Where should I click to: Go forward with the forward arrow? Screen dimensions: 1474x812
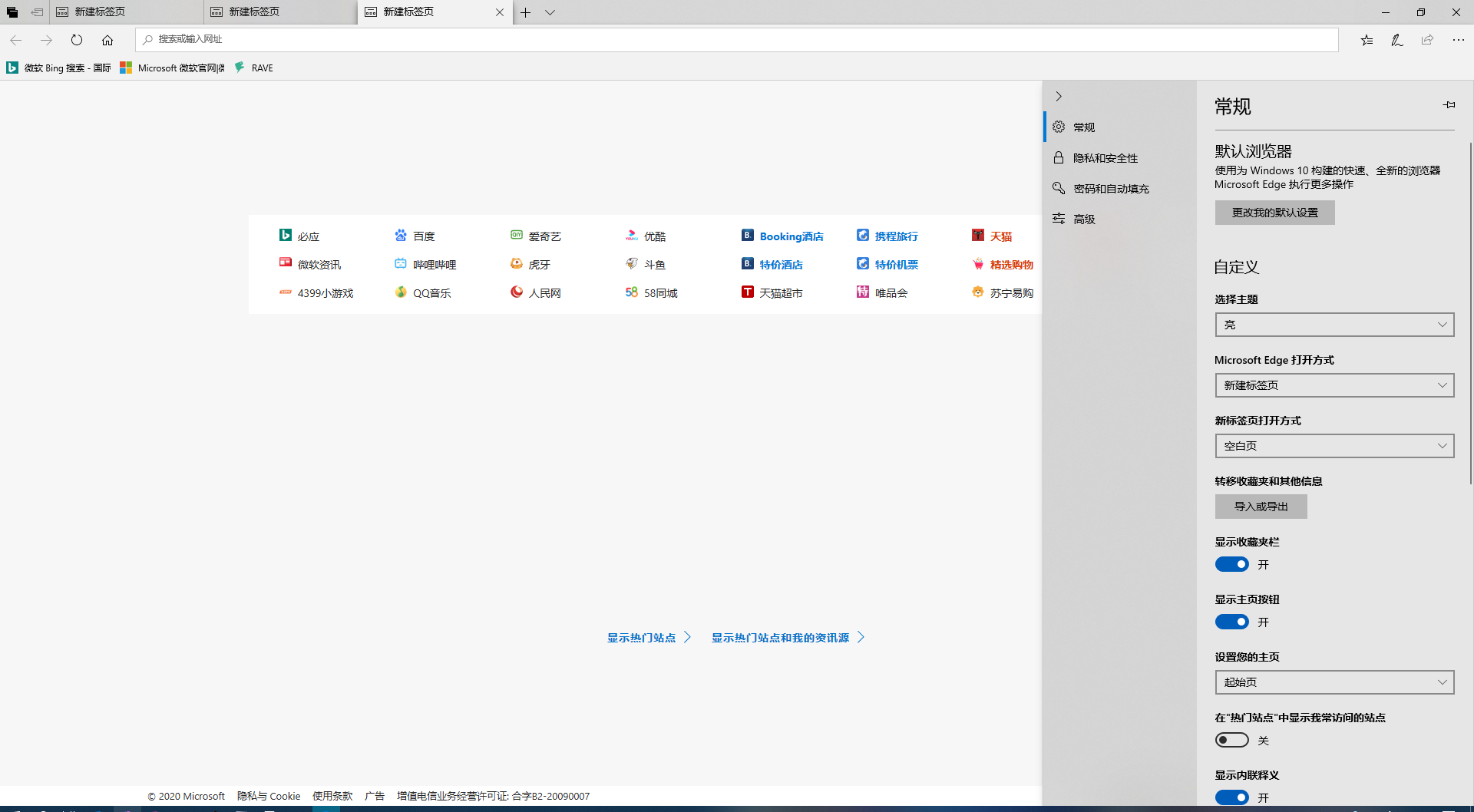(x=46, y=40)
